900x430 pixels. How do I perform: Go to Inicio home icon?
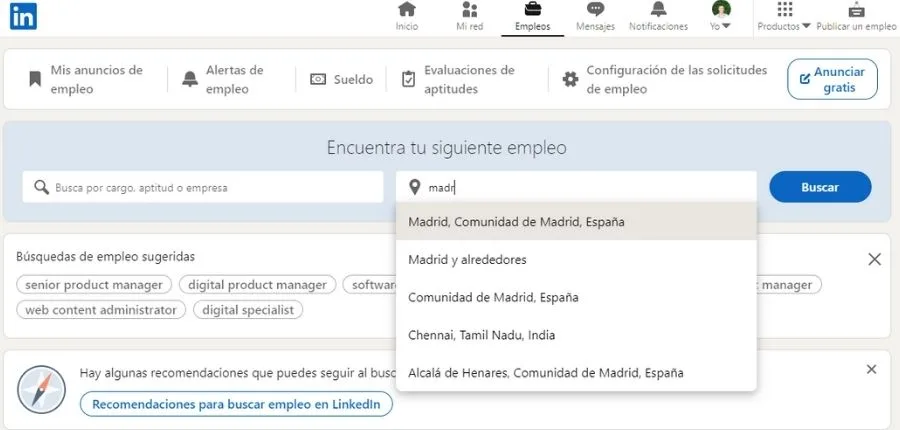tap(407, 11)
